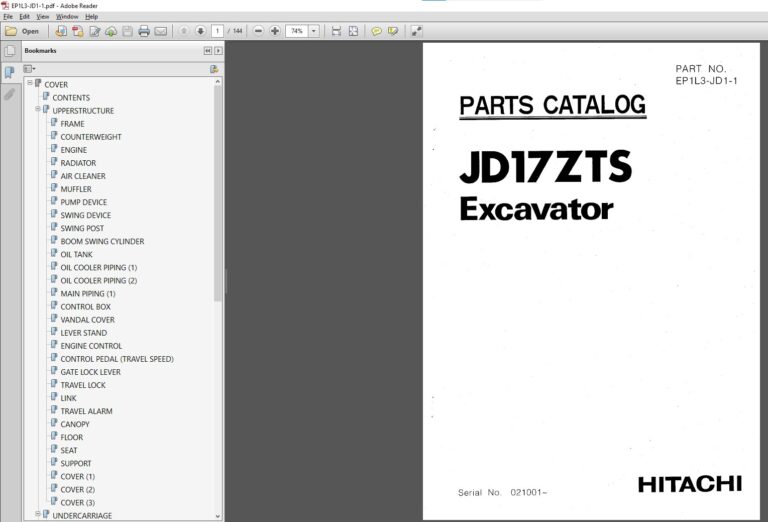The height and width of the screenshot is (522, 768).
Task: Click the page number input field
Action: (217, 31)
